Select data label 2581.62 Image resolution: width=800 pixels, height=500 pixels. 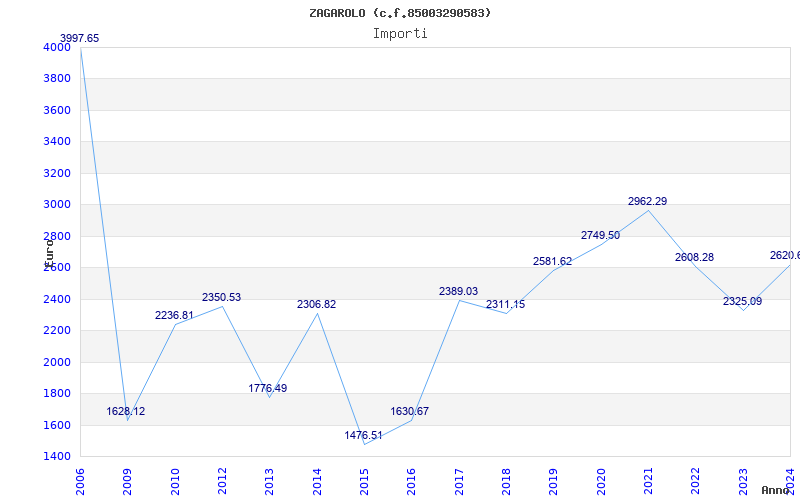553,261
